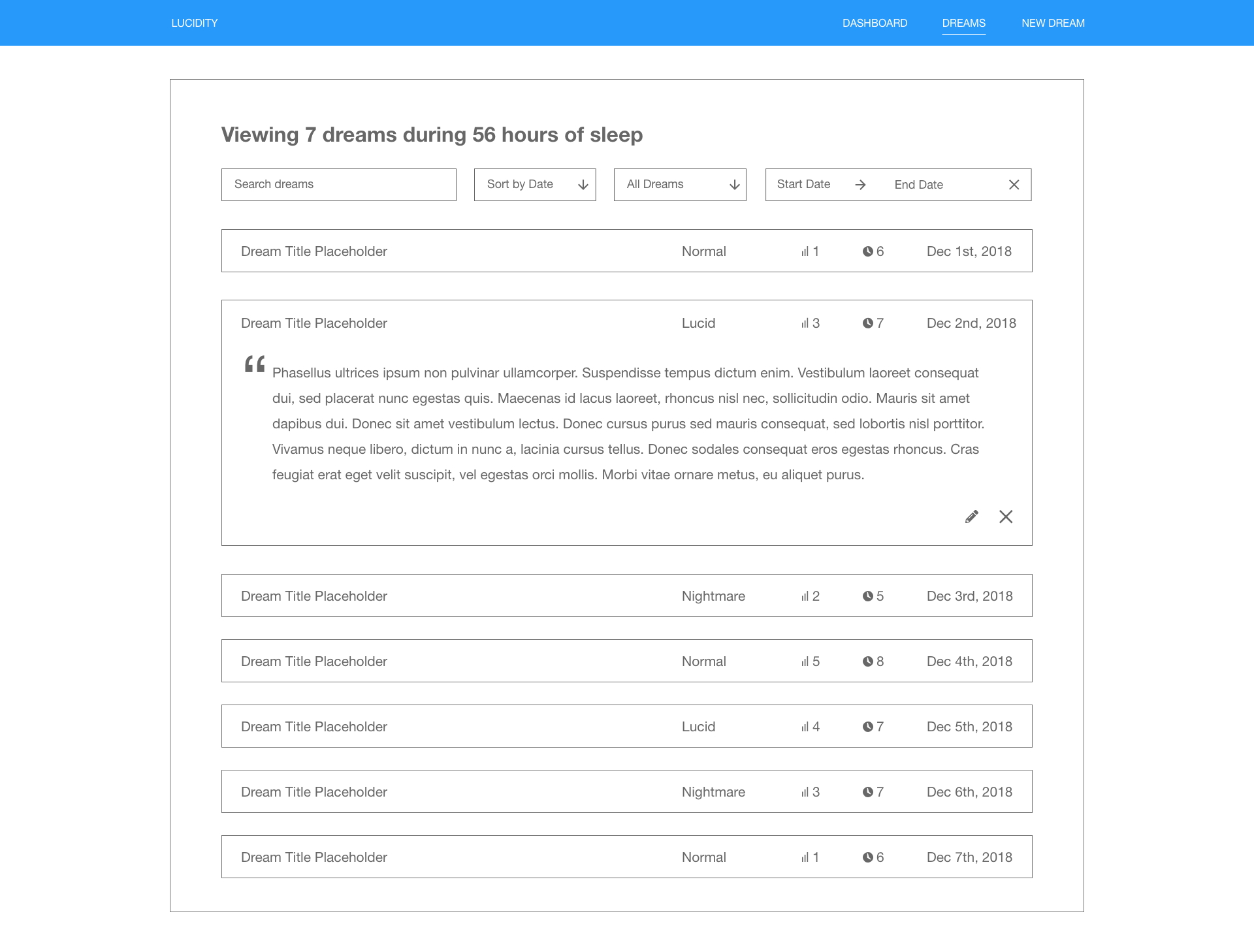
Task: Click the arrow between Start and End Date
Action: 861,185
